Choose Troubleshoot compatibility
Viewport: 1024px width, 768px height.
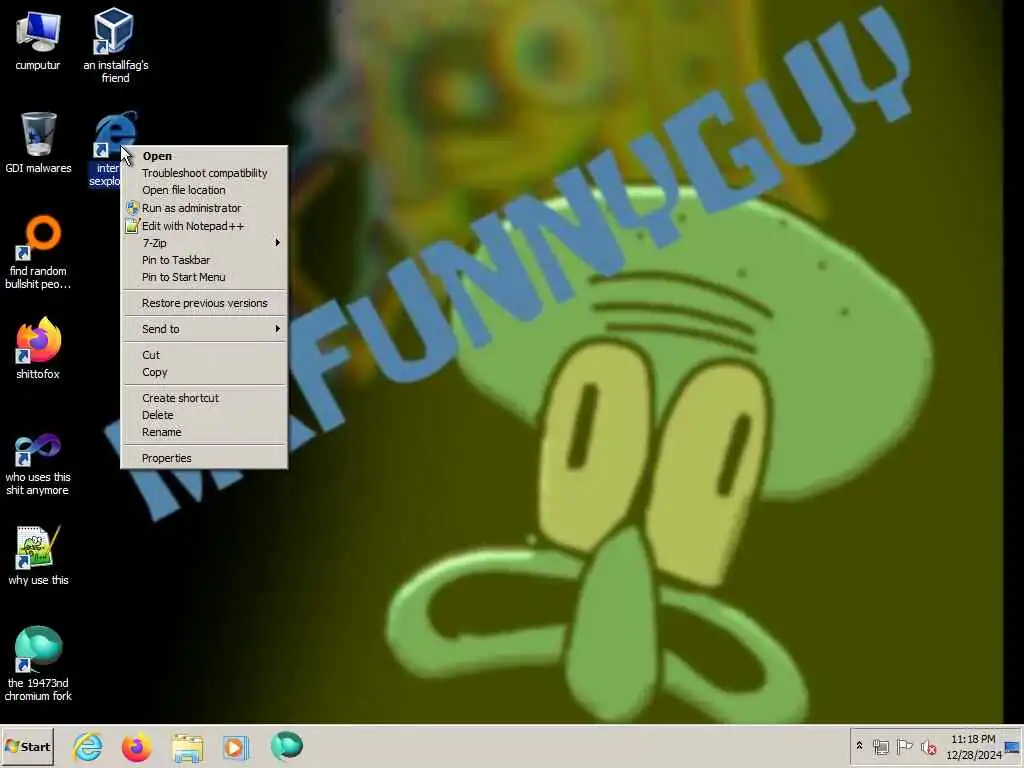click(x=204, y=173)
